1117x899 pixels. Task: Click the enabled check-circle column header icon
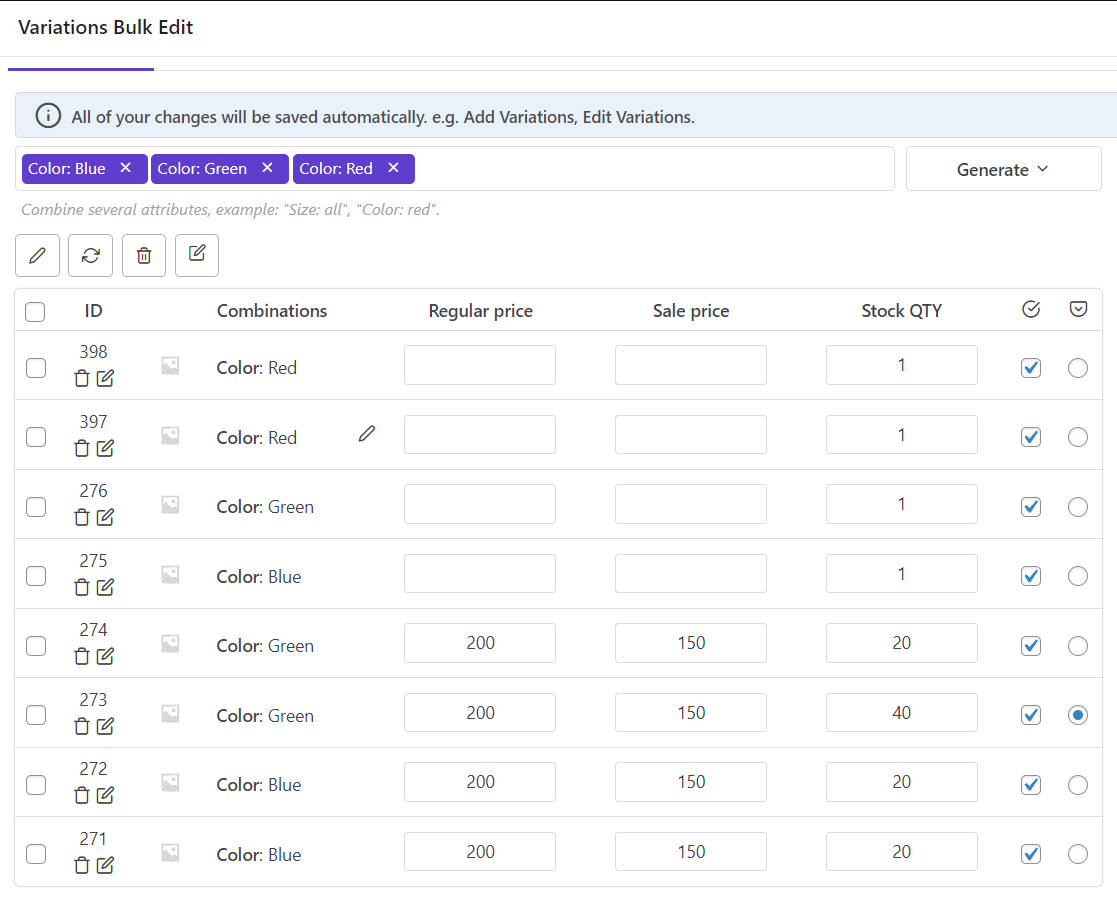pos(1031,309)
